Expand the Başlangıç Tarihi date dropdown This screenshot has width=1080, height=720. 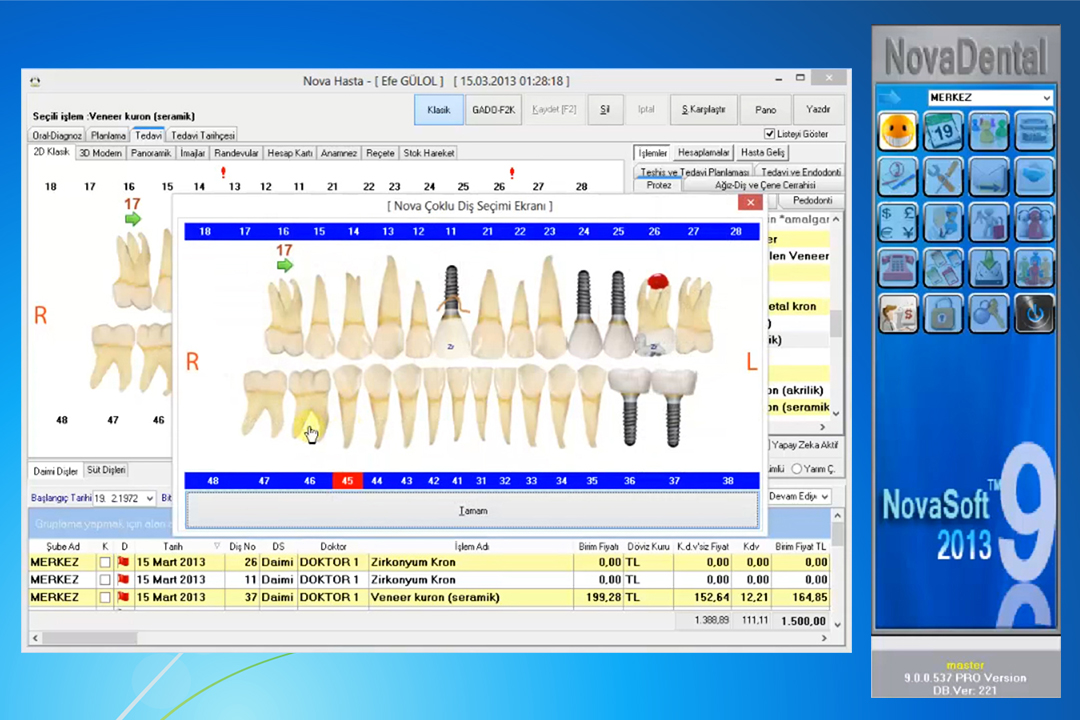[x=149, y=498]
